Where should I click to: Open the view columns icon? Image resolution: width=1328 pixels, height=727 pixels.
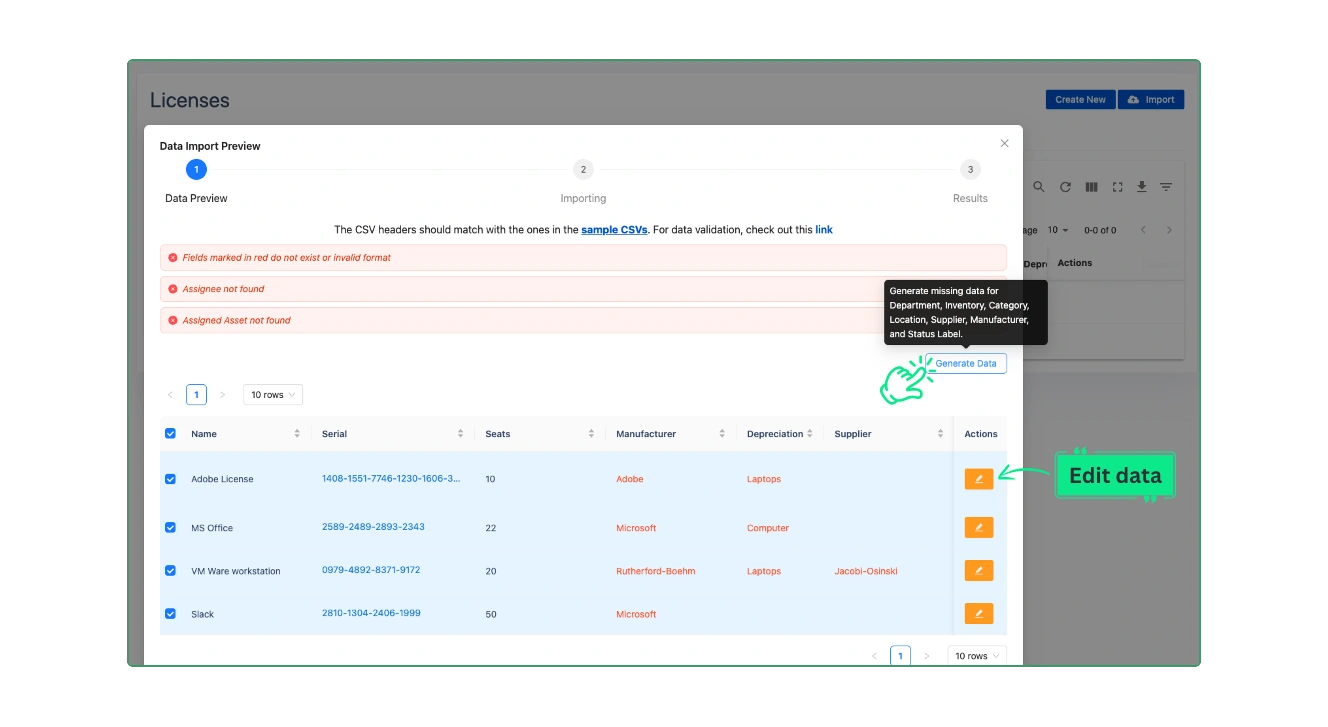point(1091,187)
